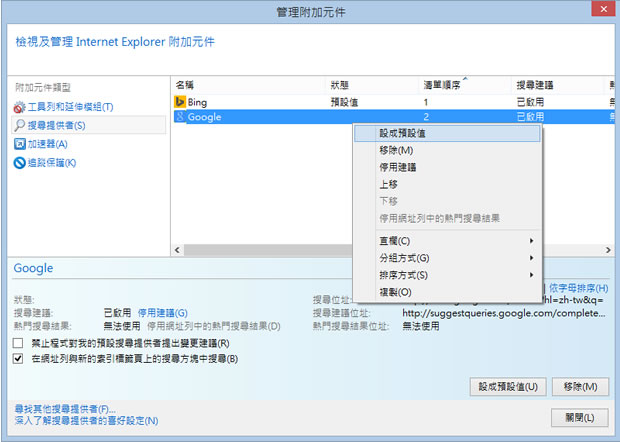This screenshot has height=442, width=620.
Task: Select the Bing row name
Action: click(197, 102)
